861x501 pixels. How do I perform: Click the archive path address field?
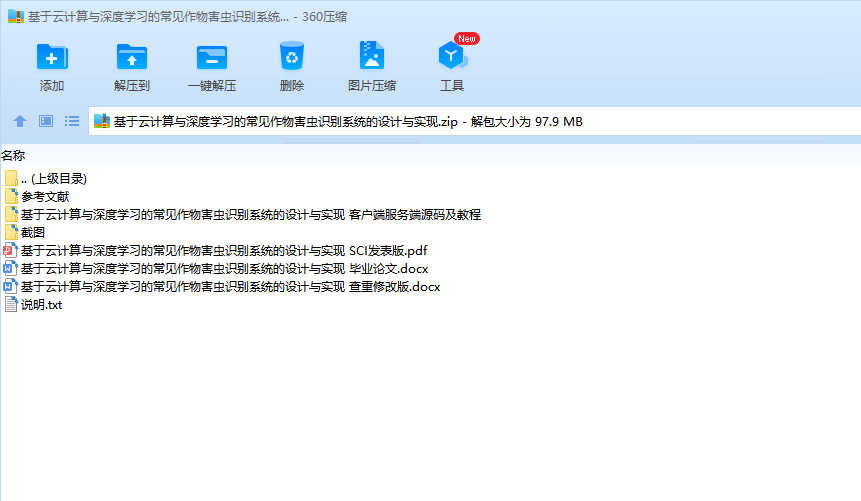click(x=474, y=121)
